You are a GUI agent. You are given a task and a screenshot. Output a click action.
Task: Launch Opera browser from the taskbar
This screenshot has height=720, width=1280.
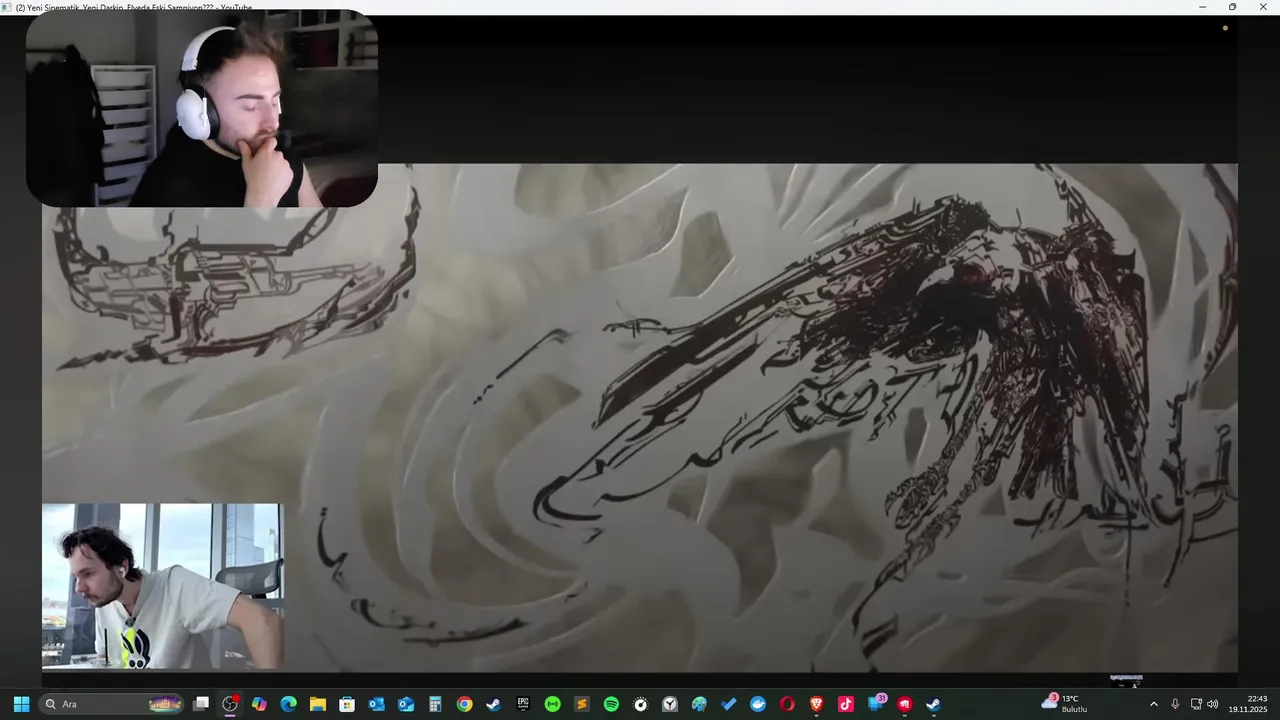(x=787, y=704)
